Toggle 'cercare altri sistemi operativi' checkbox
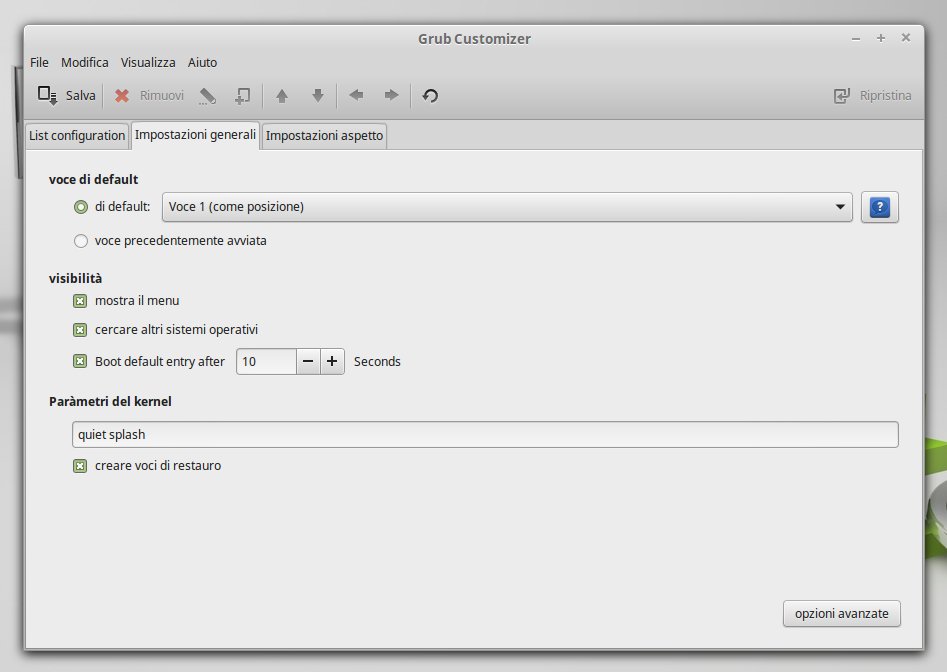Image resolution: width=947 pixels, height=672 pixels. click(x=80, y=330)
